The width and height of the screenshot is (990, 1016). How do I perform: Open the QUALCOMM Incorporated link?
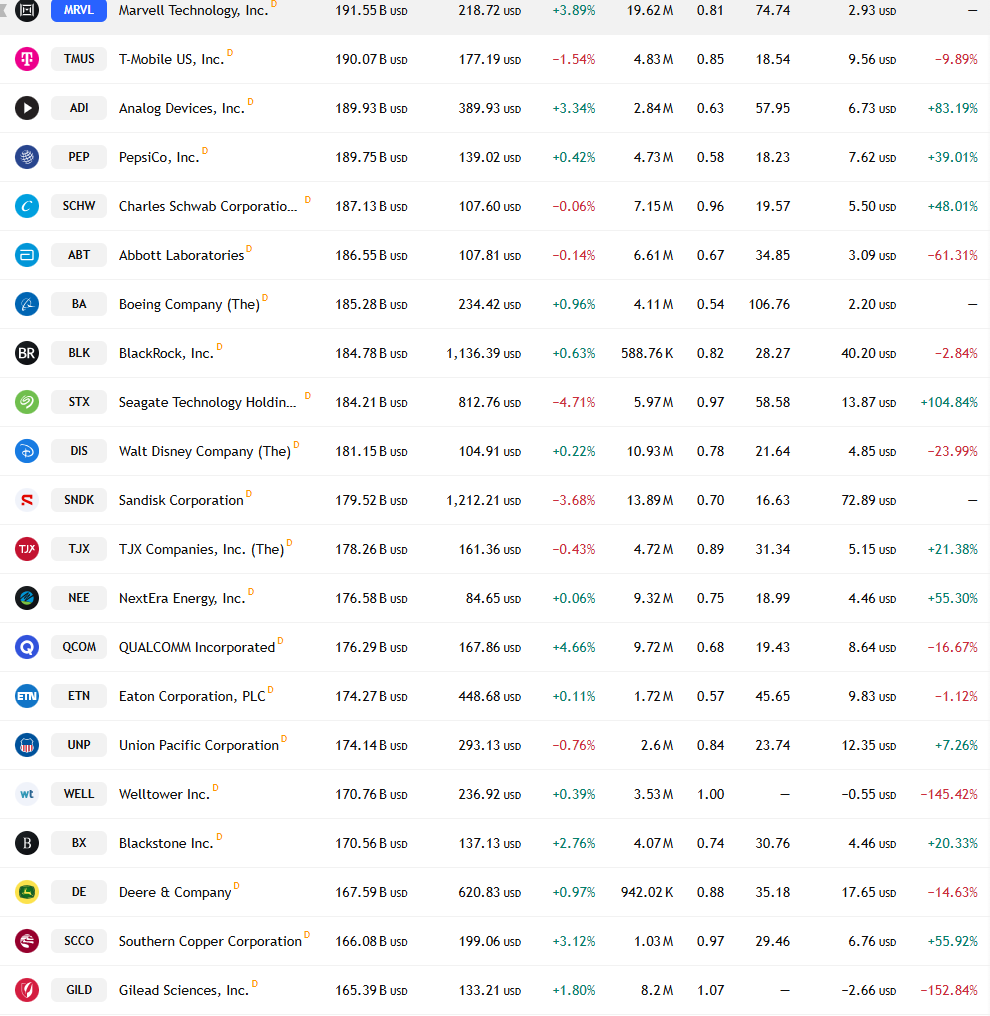[x=197, y=647]
